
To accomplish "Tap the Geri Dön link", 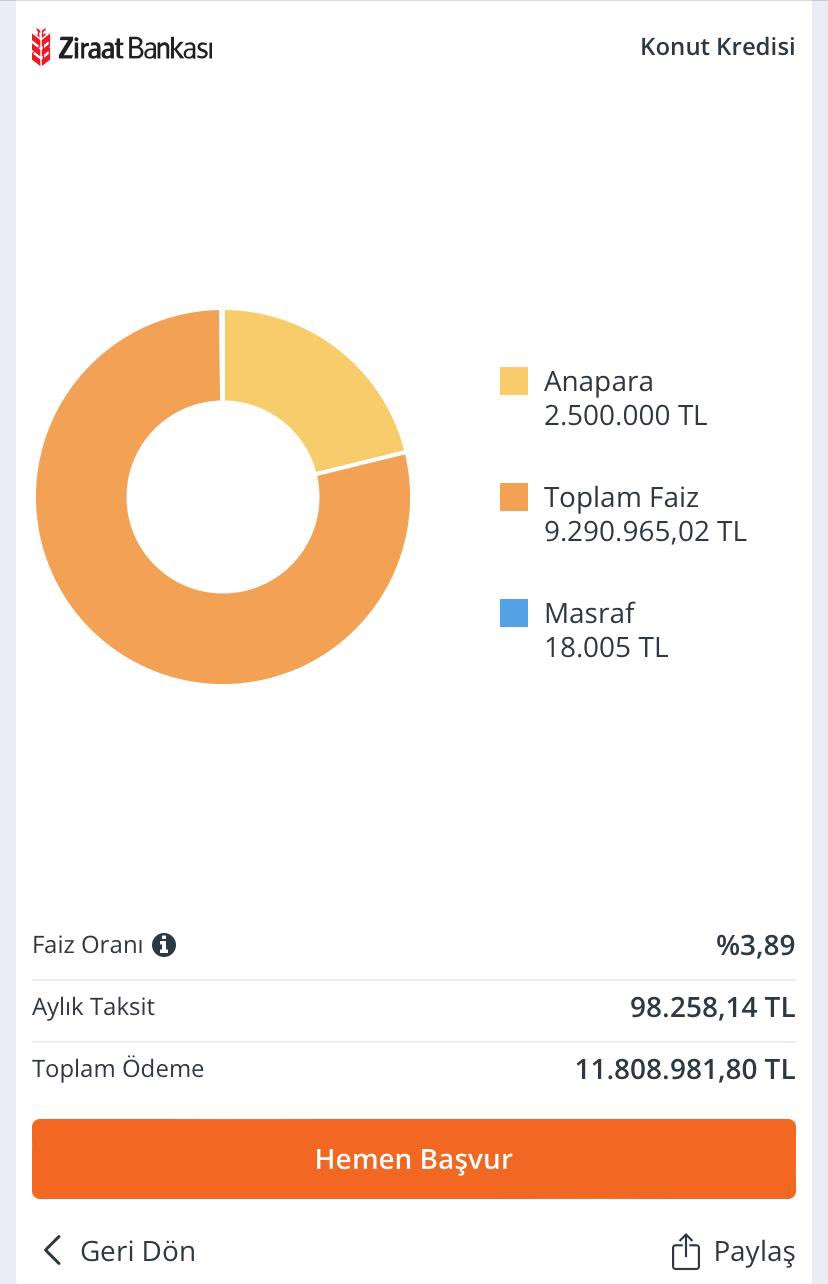I will point(137,1251).
